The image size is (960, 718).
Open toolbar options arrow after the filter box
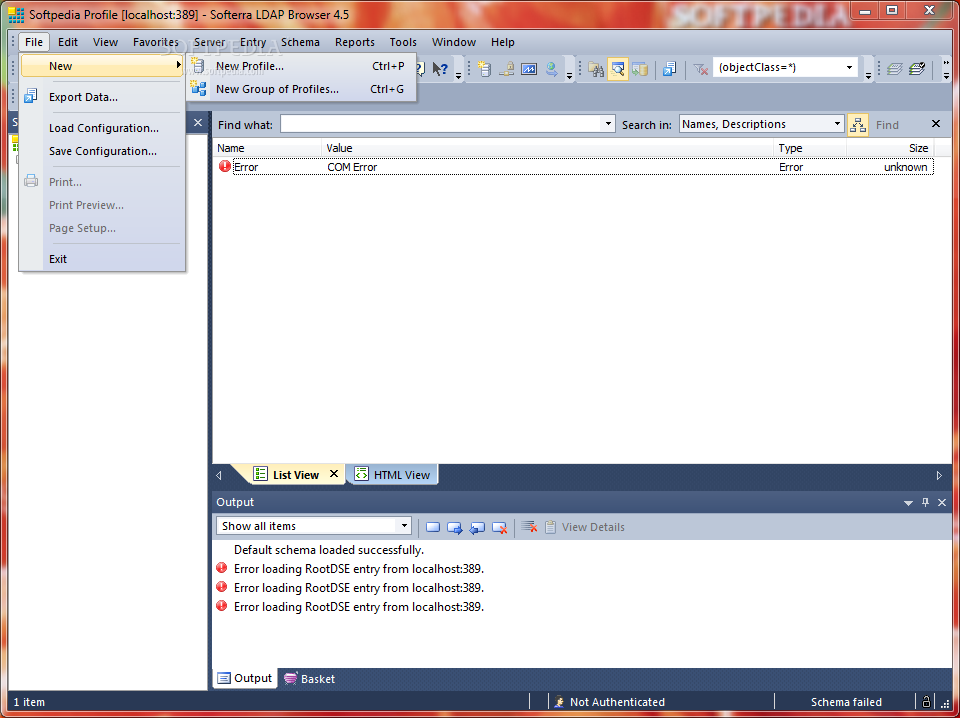pyautogui.click(x=868, y=75)
